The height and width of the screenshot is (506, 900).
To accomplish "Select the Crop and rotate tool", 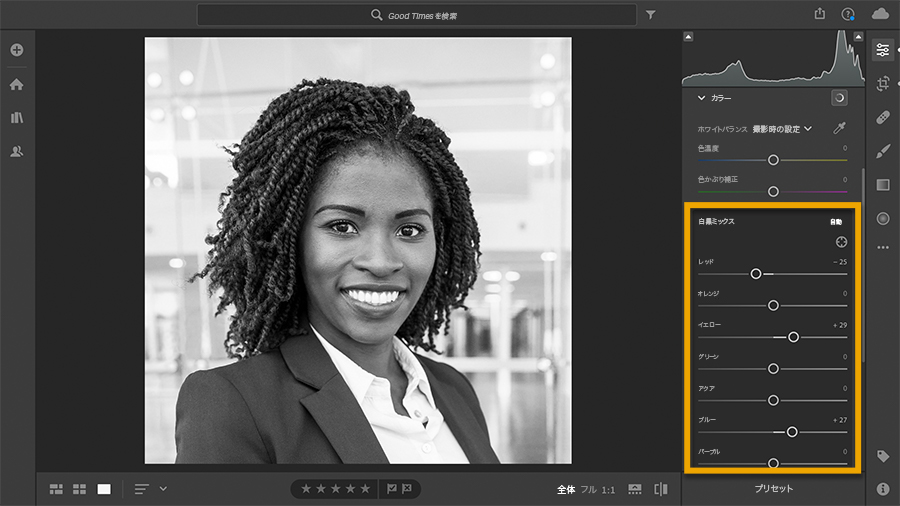I will (x=883, y=84).
